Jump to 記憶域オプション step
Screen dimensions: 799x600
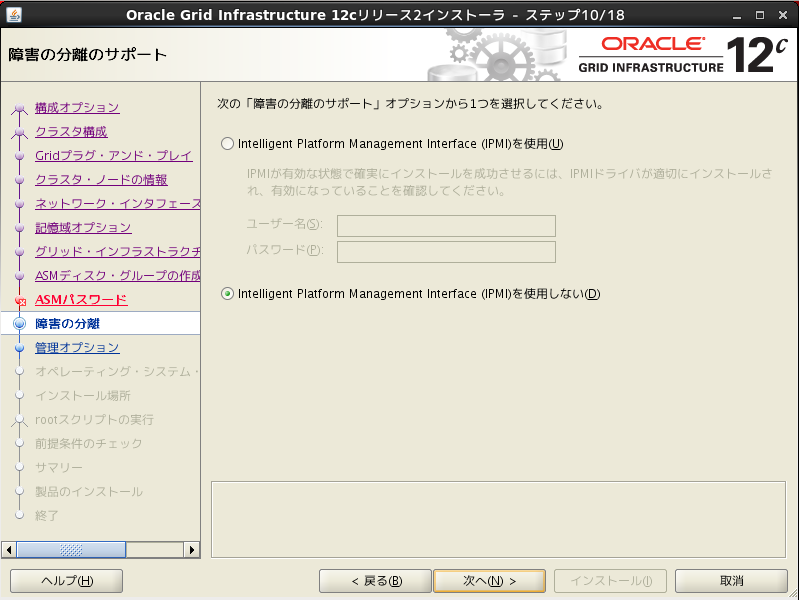coord(83,228)
